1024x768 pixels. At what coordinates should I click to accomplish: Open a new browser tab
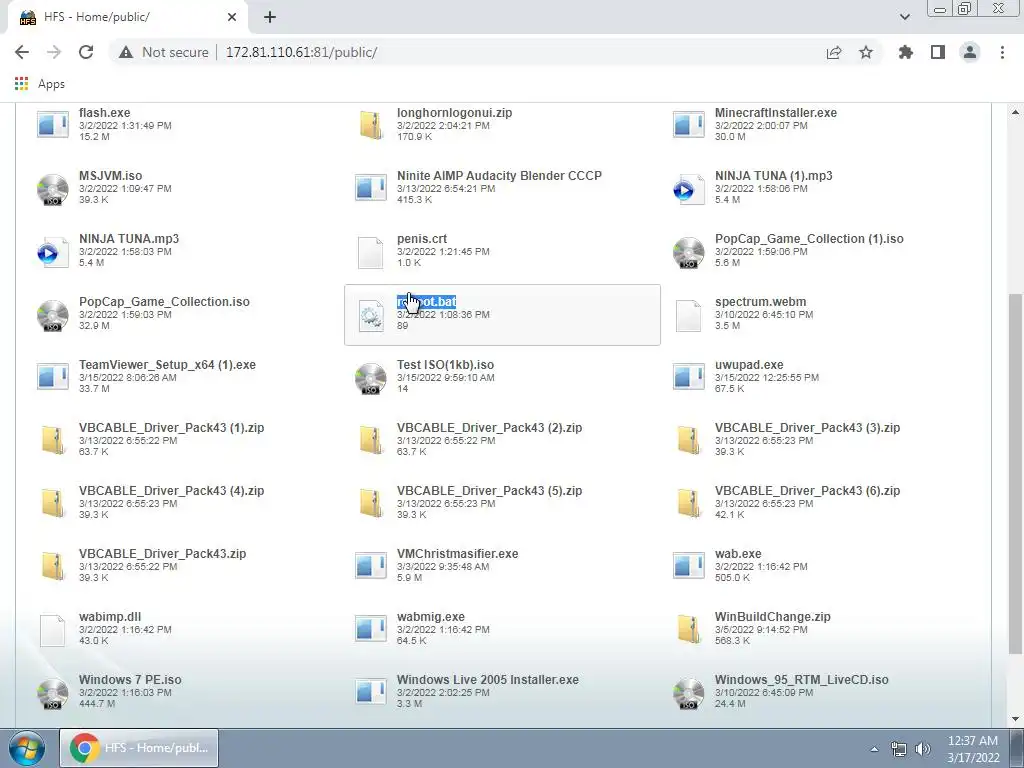270,17
